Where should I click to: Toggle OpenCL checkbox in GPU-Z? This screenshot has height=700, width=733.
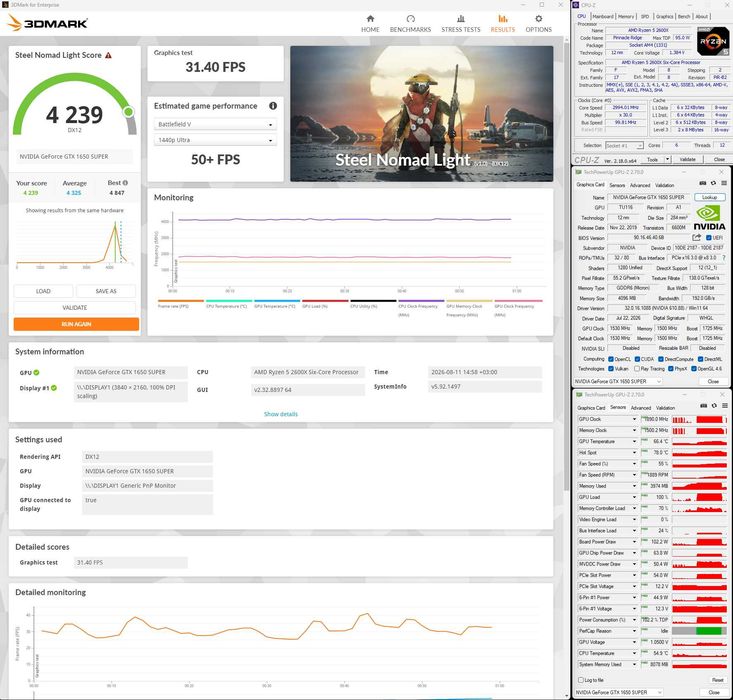(611, 359)
